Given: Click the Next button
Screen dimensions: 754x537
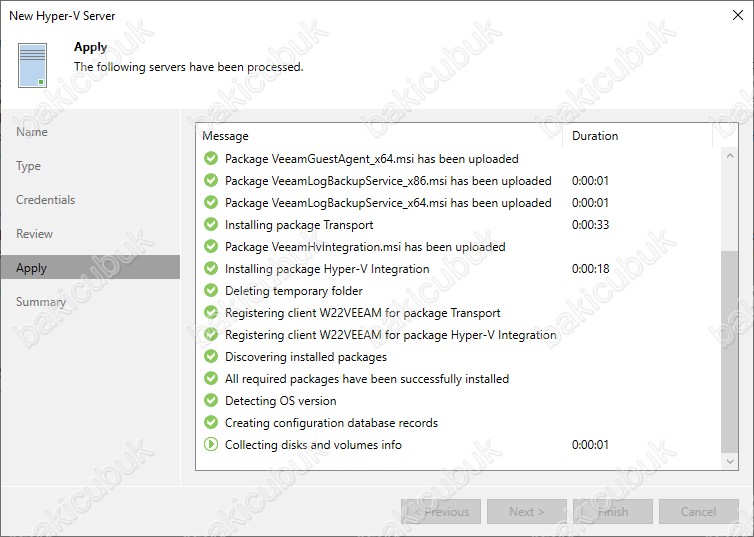Looking at the screenshot, I should pos(527,512).
